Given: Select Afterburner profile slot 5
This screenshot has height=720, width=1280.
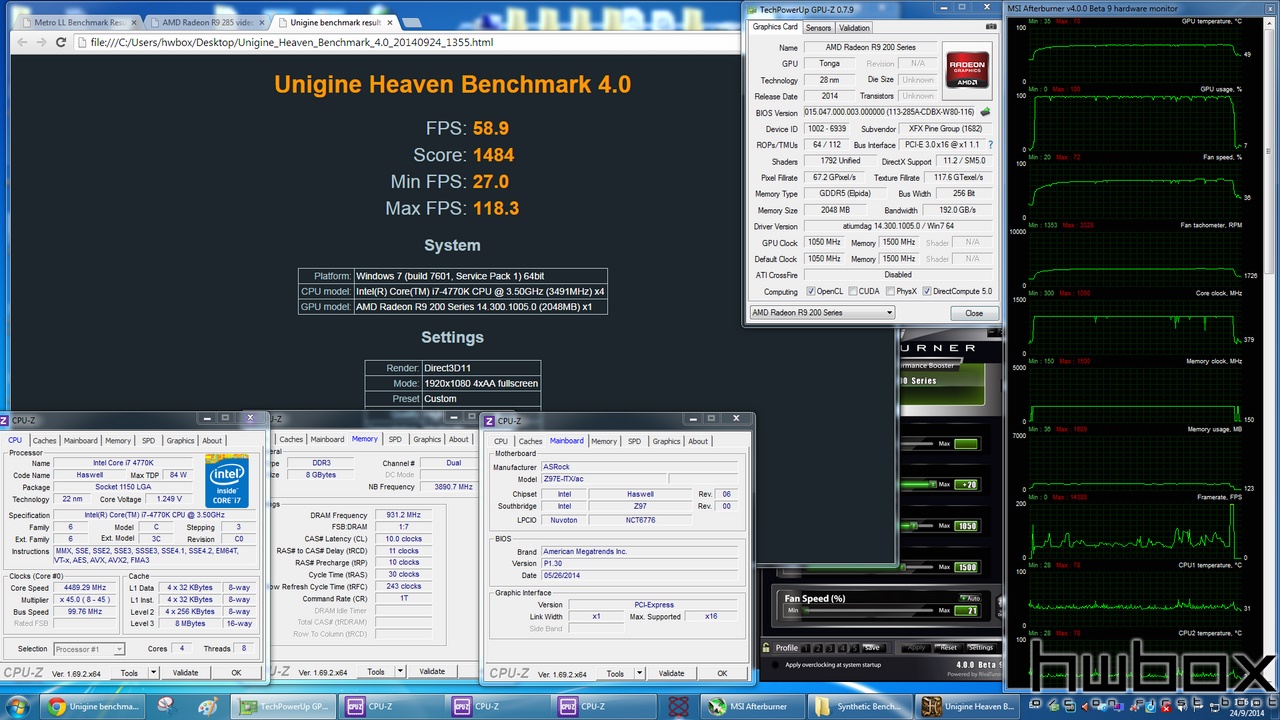Looking at the screenshot, I should pyautogui.click(x=855, y=648).
